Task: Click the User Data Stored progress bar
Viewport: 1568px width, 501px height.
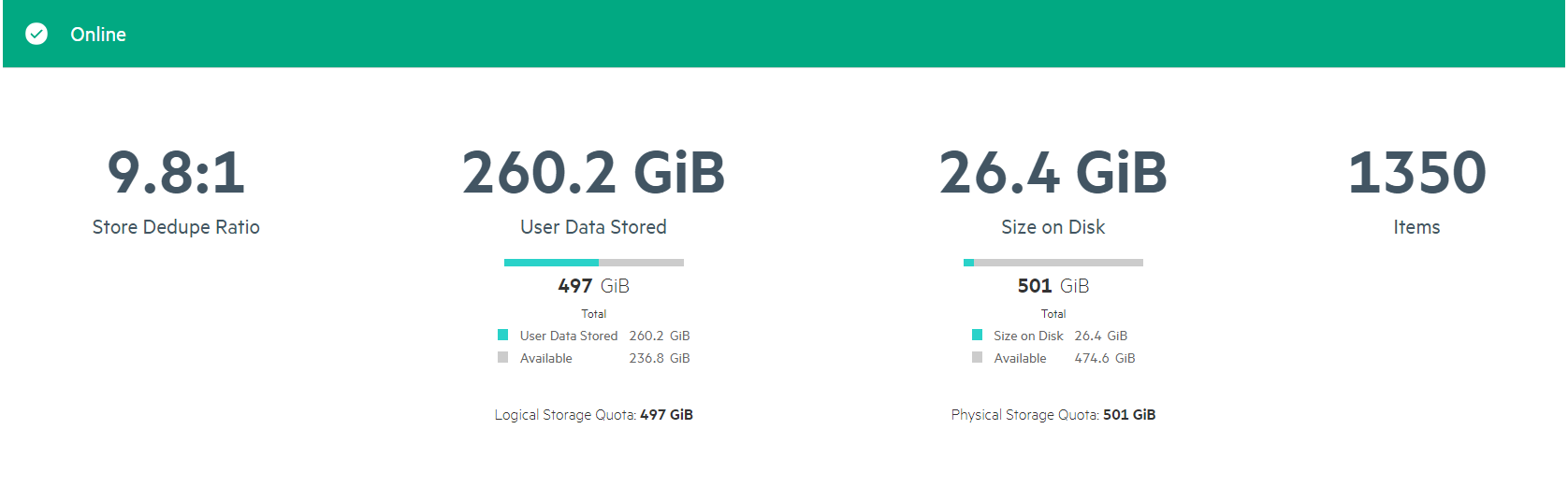Action: point(593,263)
